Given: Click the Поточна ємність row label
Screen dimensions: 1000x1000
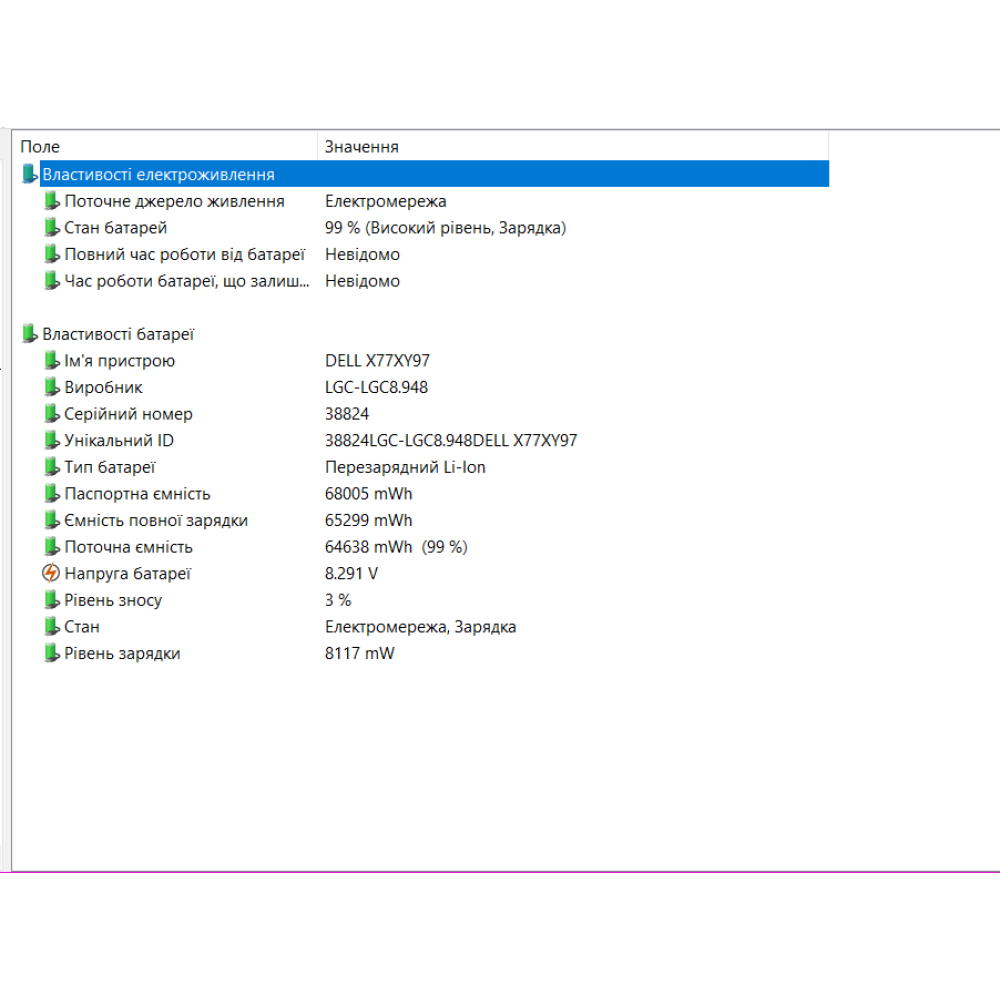Looking at the screenshot, I should click(x=128, y=547).
